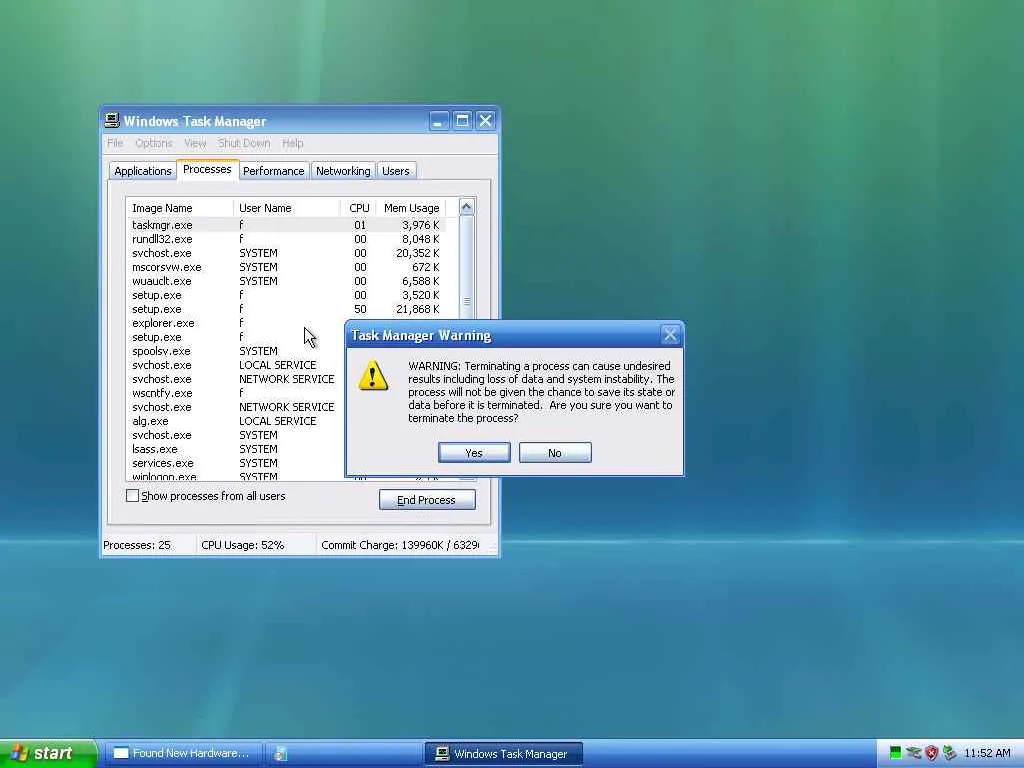Open the Networking tab
Screen dimensions: 1024x768
(x=343, y=170)
